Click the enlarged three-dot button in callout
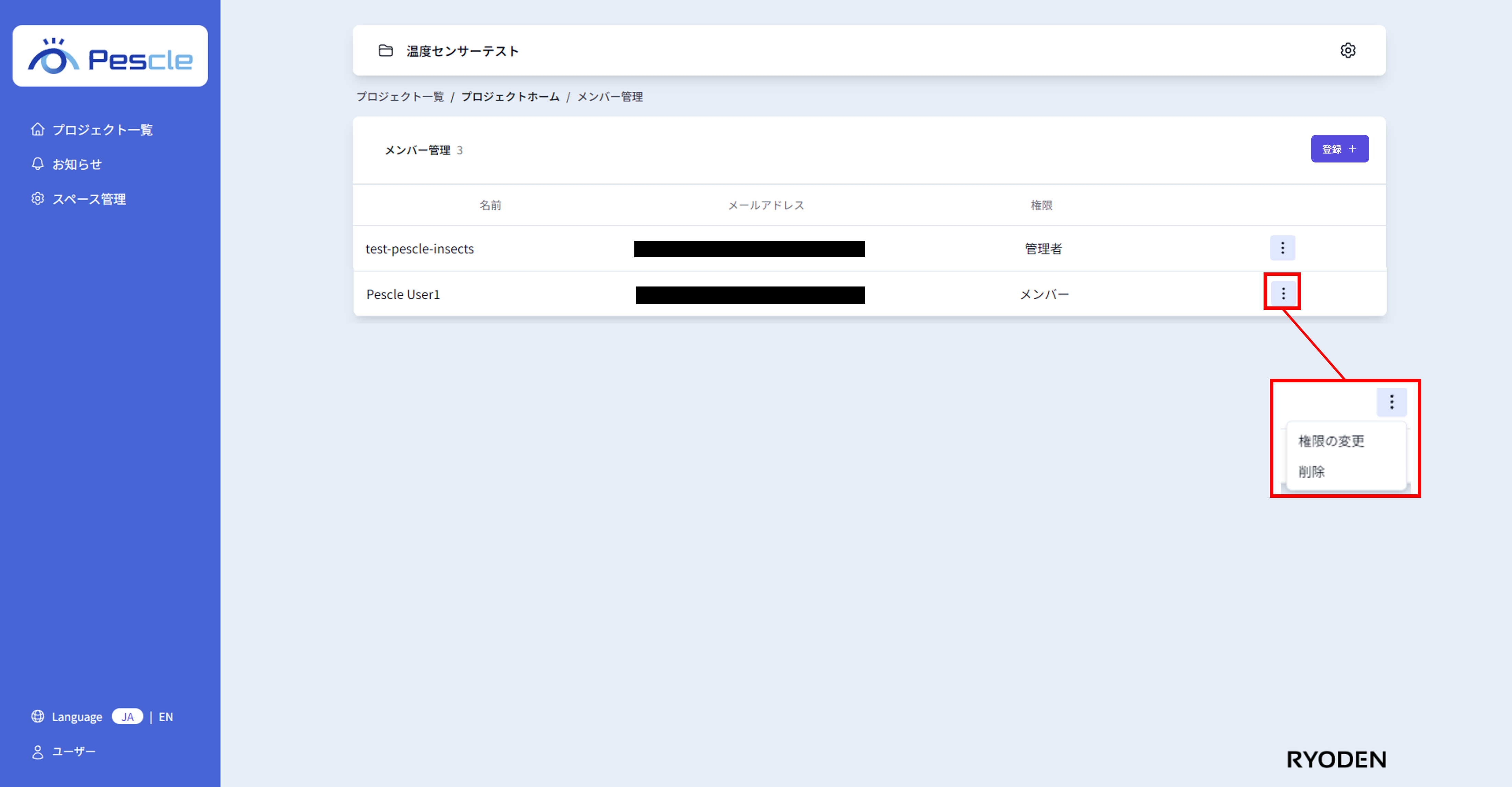 [1391, 403]
